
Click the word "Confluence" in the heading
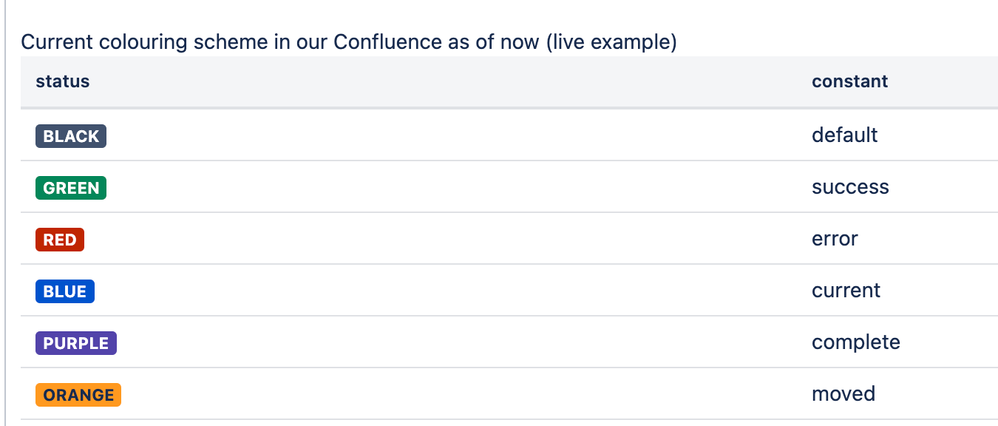click(x=387, y=43)
